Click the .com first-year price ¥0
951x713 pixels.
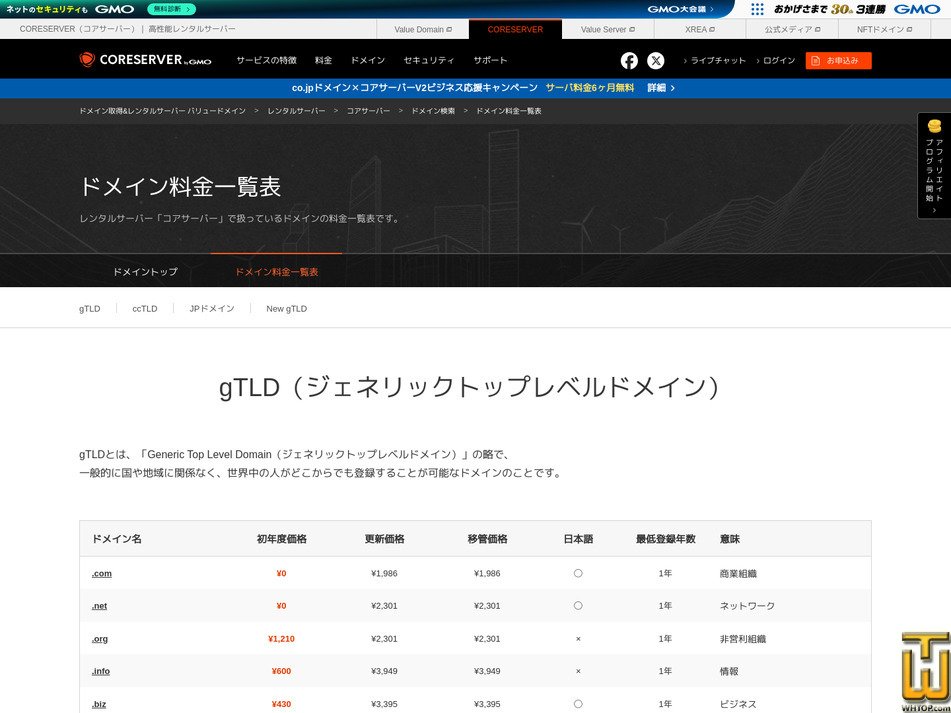281,574
